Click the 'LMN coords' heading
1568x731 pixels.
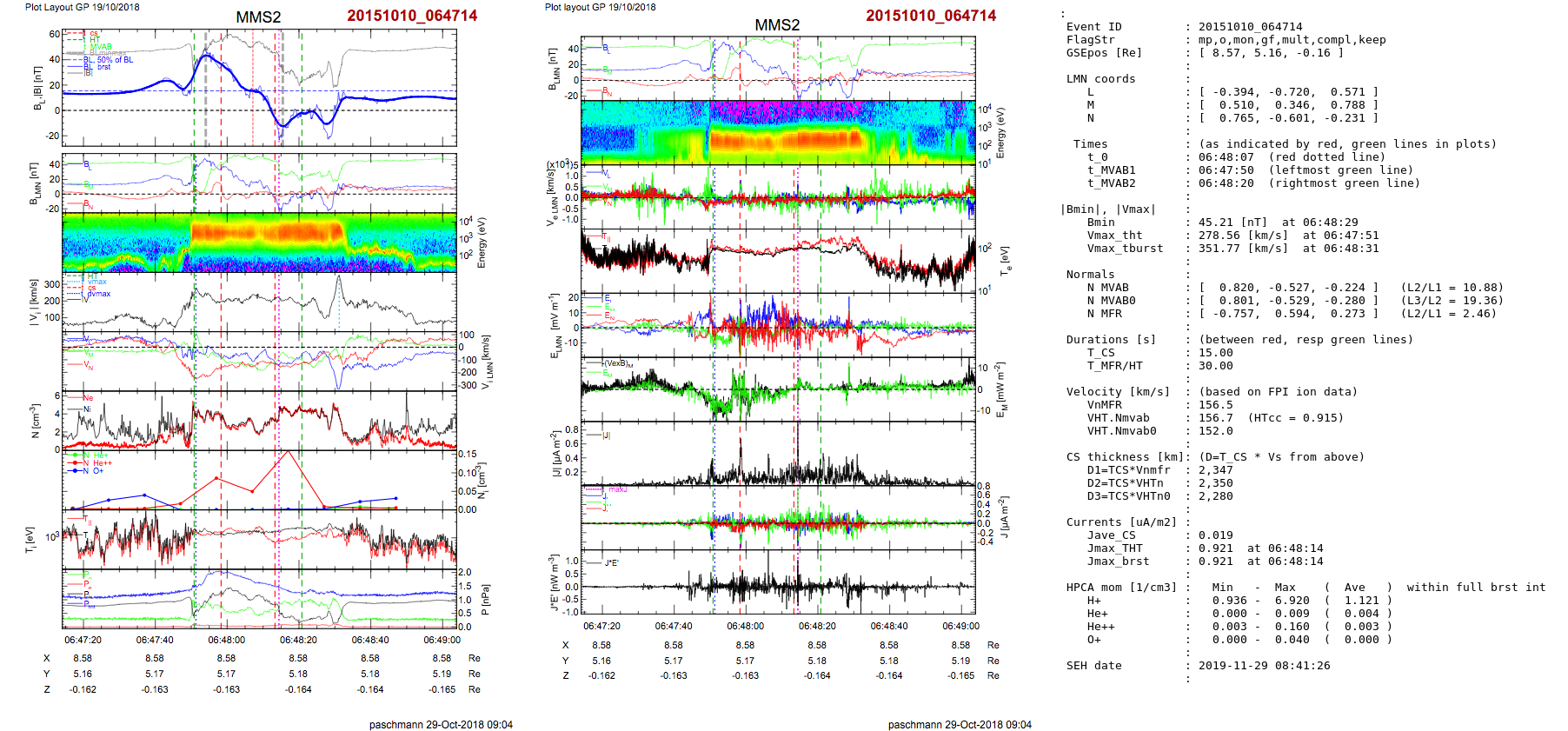pos(1100,79)
